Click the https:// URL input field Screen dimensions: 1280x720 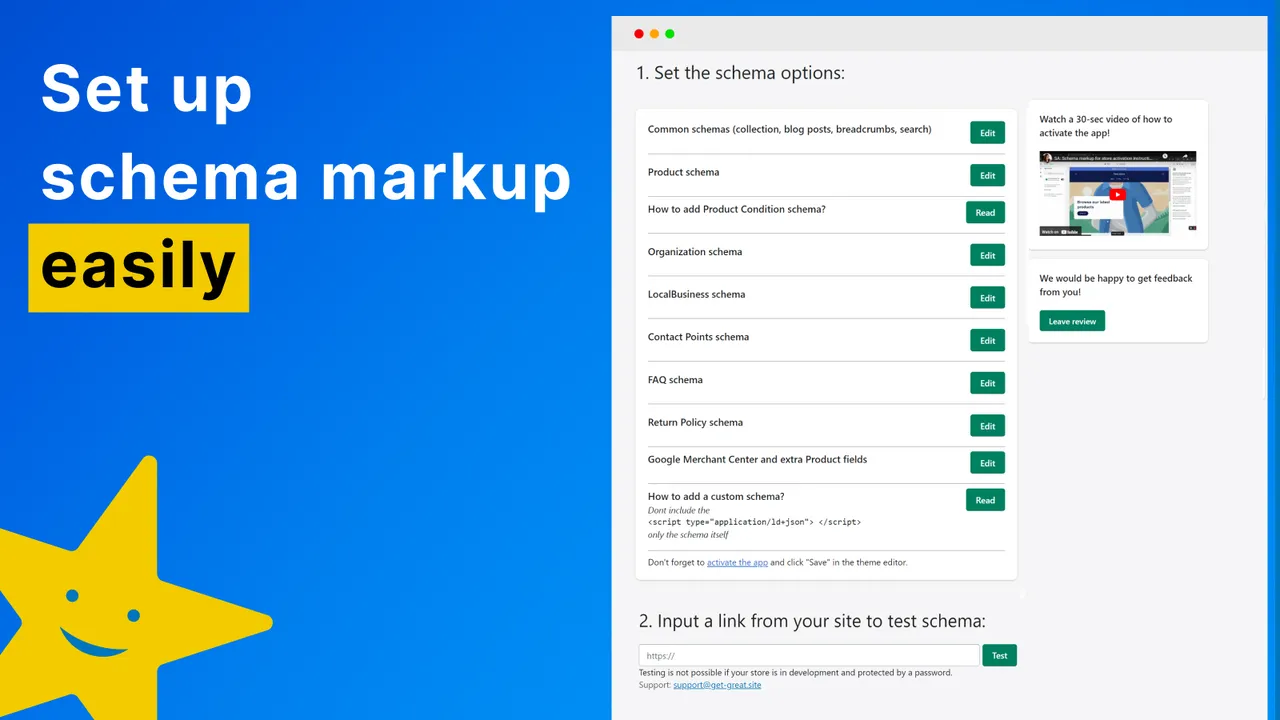pyautogui.click(x=808, y=655)
